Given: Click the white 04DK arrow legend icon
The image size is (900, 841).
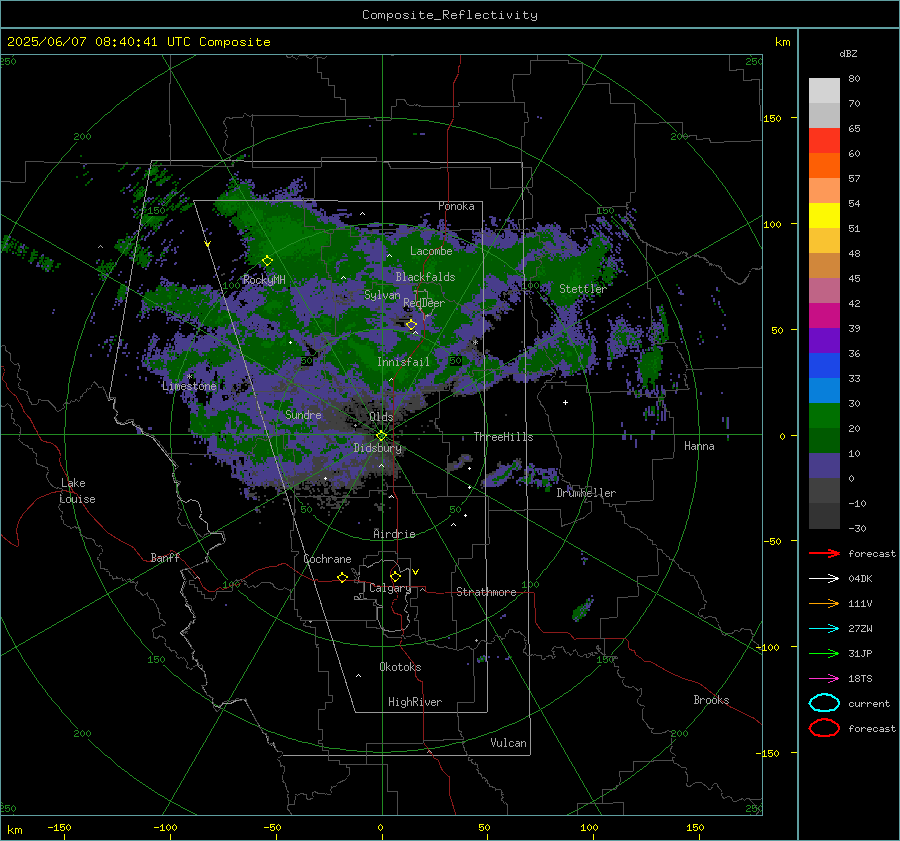Looking at the screenshot, I should coord(824,578).
